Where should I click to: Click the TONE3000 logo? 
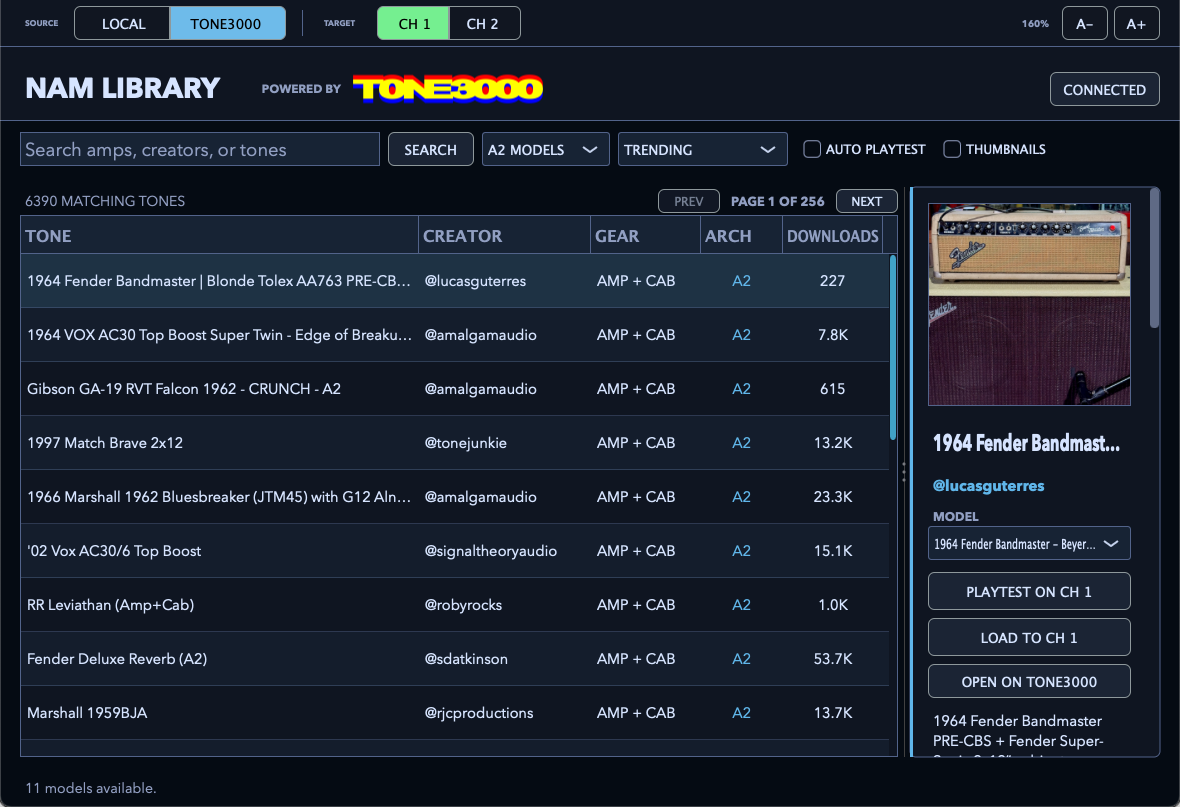tap(449, 88)
